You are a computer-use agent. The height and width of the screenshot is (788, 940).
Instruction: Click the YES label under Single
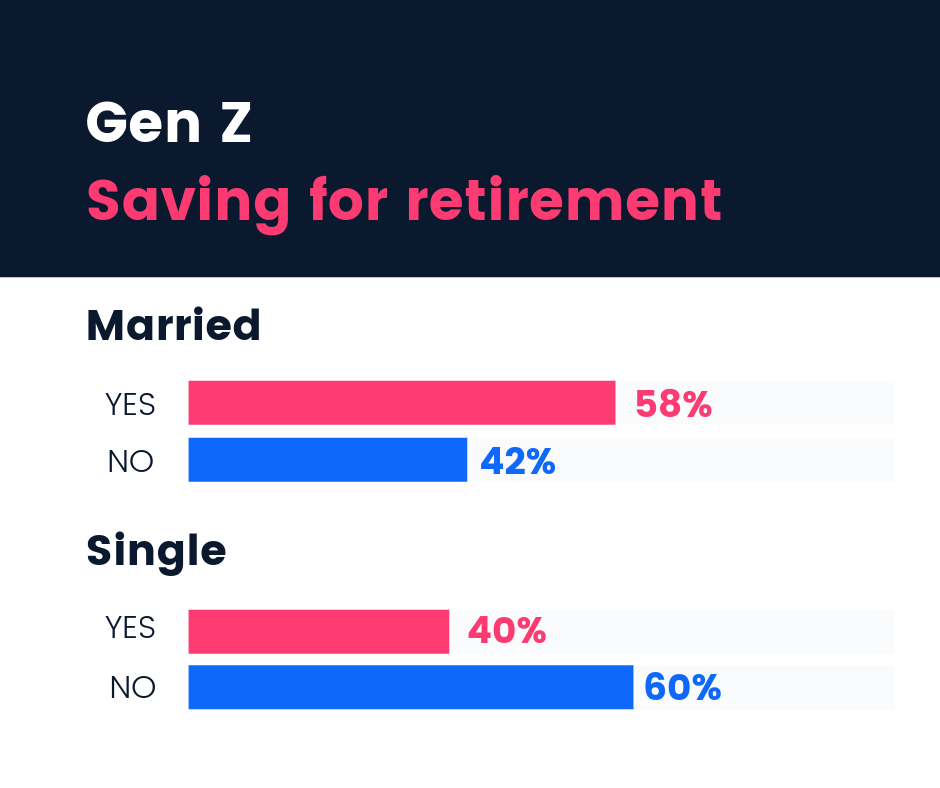click(x=131, y=628)
